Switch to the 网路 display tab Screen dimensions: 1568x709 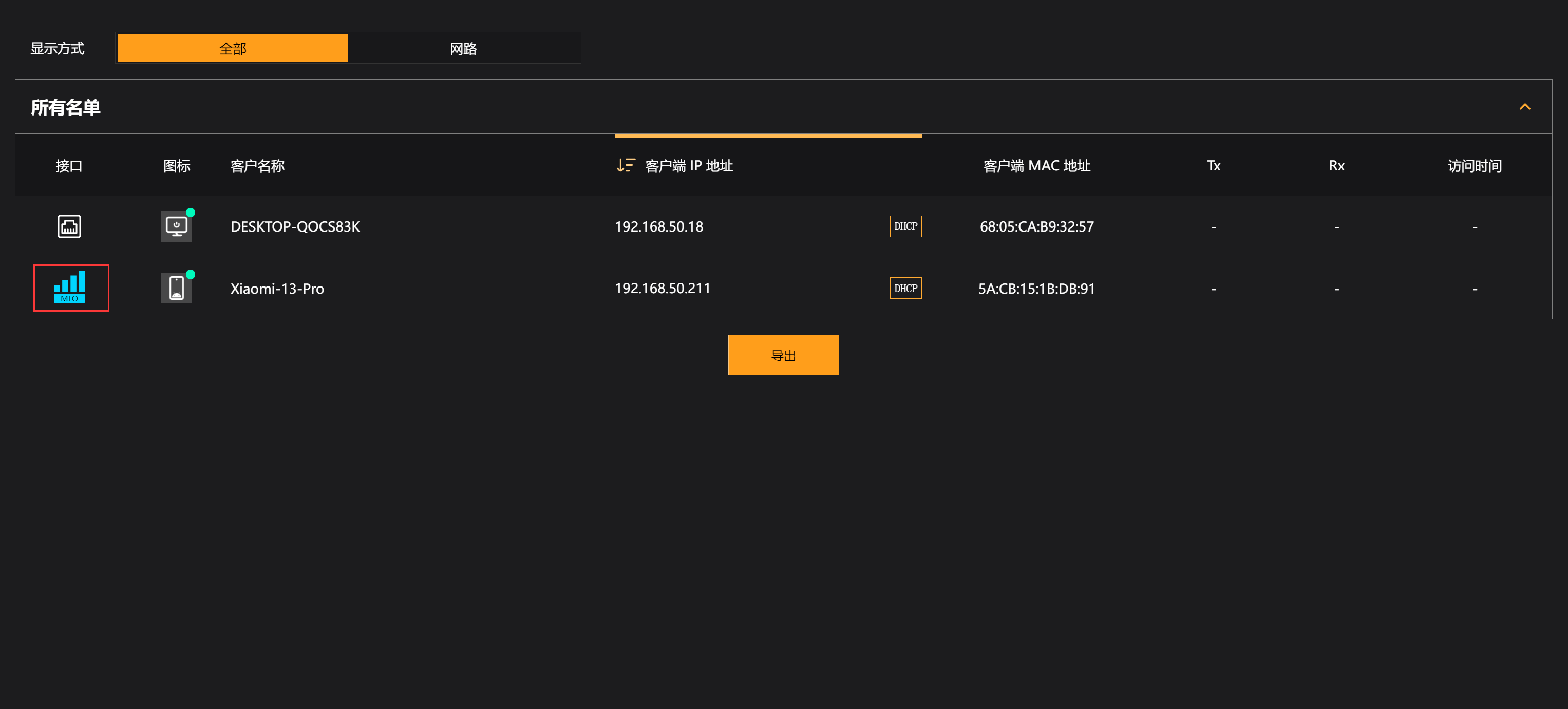click(463, 49)
